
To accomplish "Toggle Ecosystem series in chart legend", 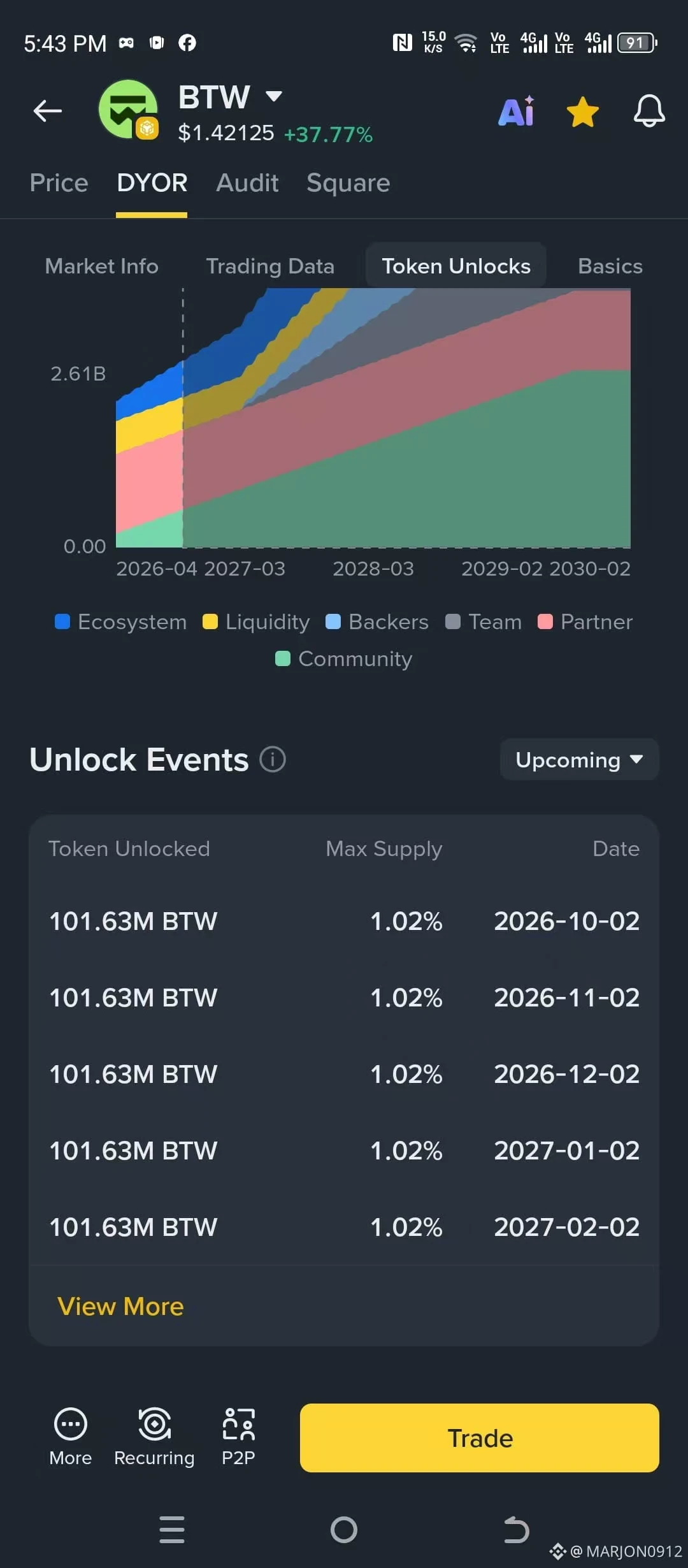I will (x=121, y=621).
